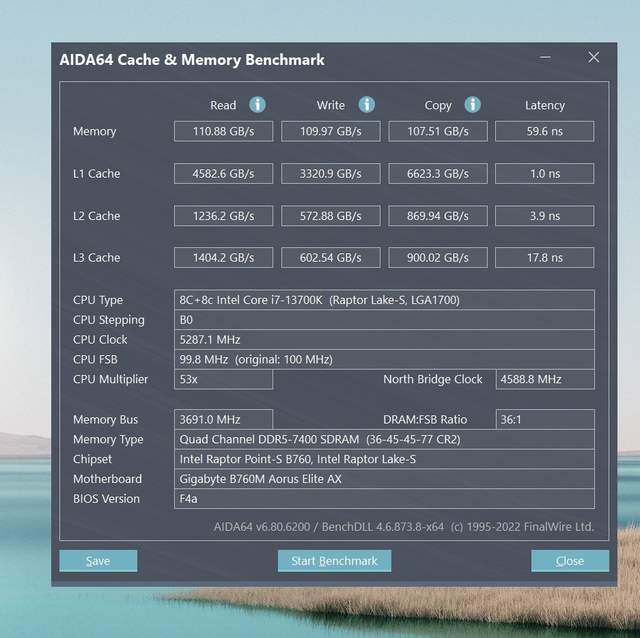640x638 pixels.
Task: Click DRAM:FSB Ratio 36:1 value
Action: point(545,420)
